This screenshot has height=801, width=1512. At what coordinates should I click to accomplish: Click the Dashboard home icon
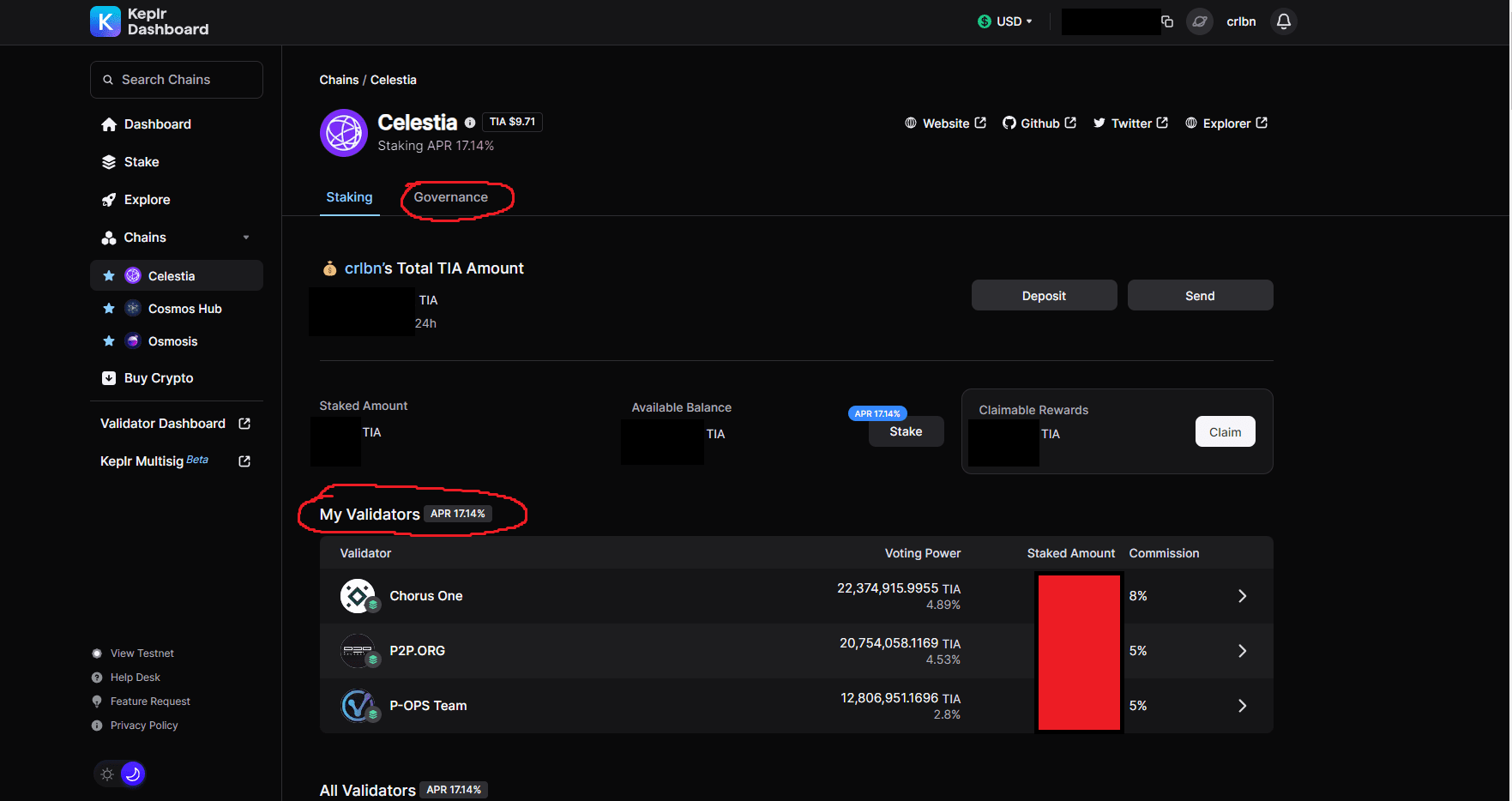109,124
